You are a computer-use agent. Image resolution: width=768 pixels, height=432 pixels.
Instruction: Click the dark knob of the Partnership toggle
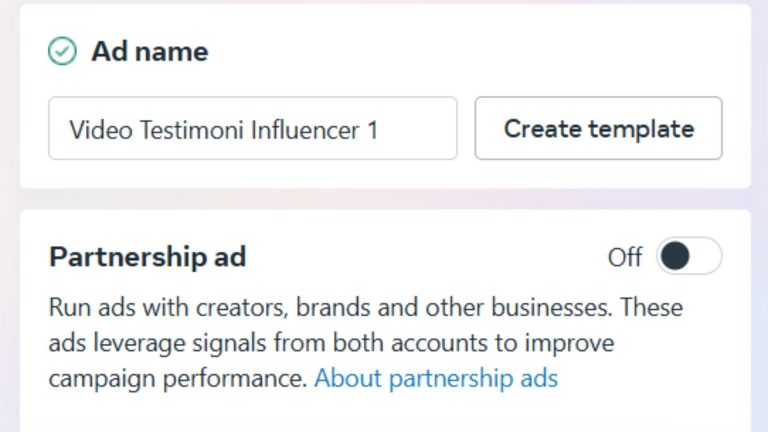(676, 257)
